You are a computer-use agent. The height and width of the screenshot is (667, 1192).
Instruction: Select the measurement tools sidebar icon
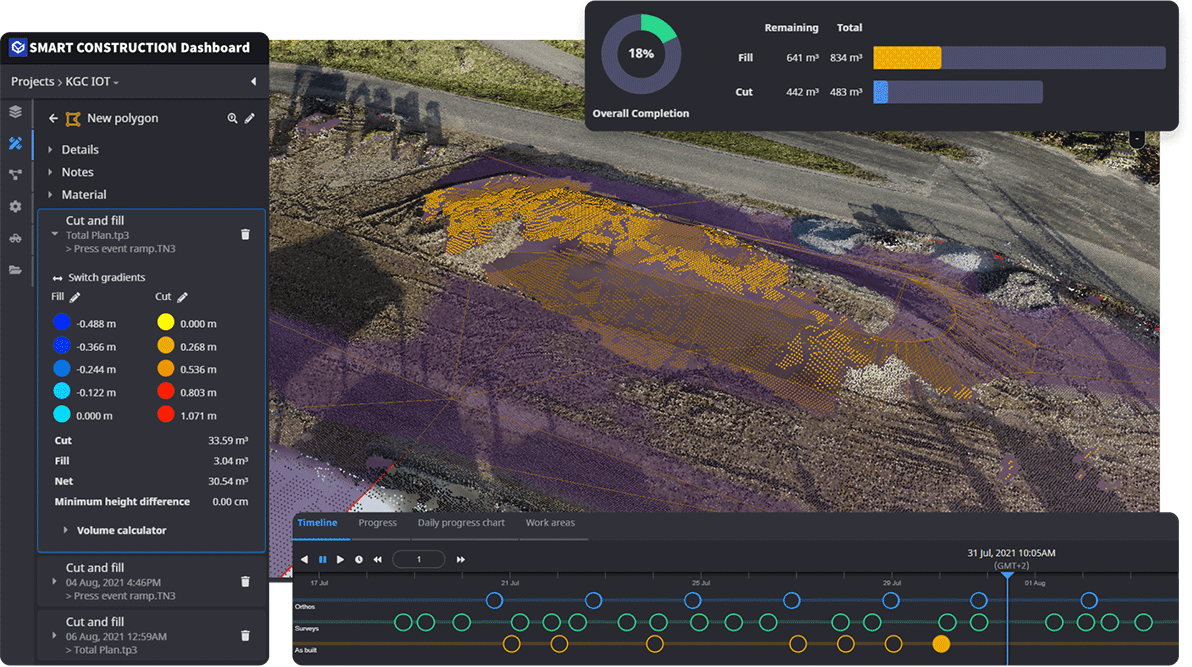[15, 143]
